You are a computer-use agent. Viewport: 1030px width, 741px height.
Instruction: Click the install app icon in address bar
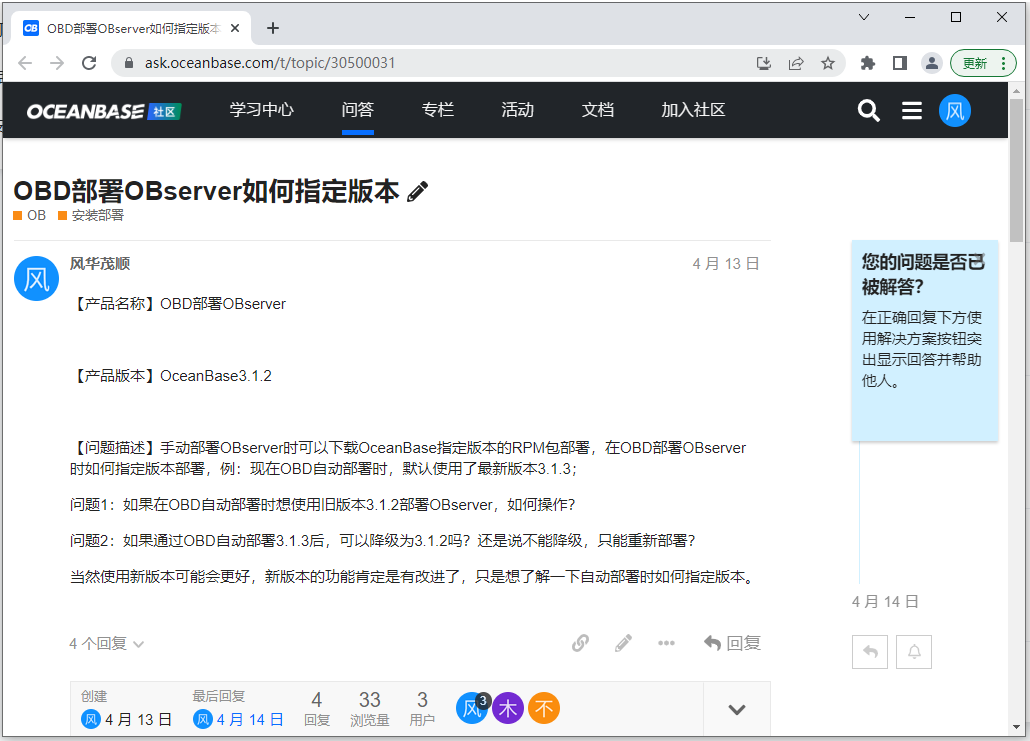pyautogui.click(x=763, y=63)
